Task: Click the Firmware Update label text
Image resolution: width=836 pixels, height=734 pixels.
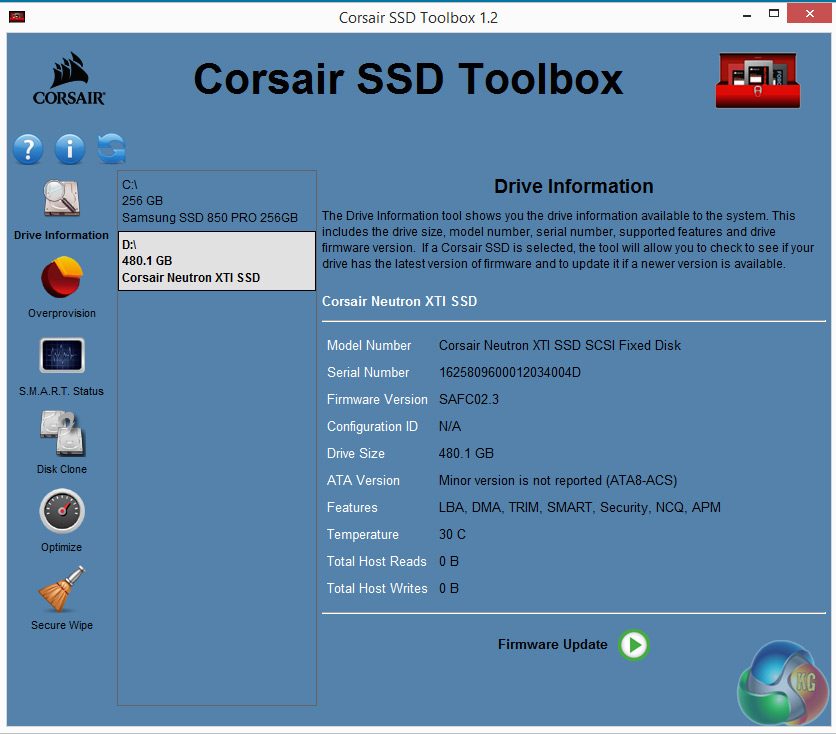Action: tap(552, 644)
